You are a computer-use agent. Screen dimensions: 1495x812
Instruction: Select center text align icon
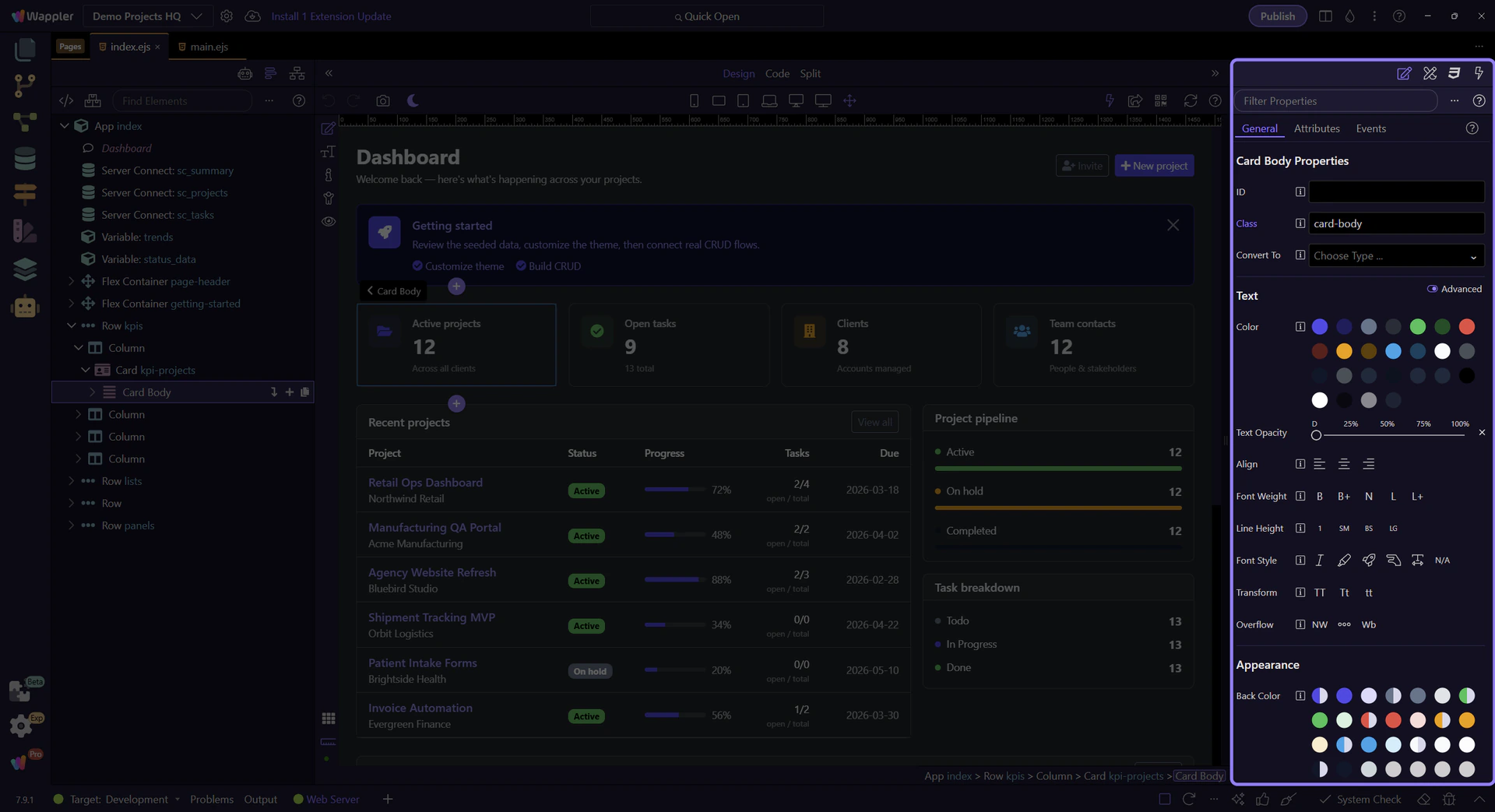click(1343, 465)
